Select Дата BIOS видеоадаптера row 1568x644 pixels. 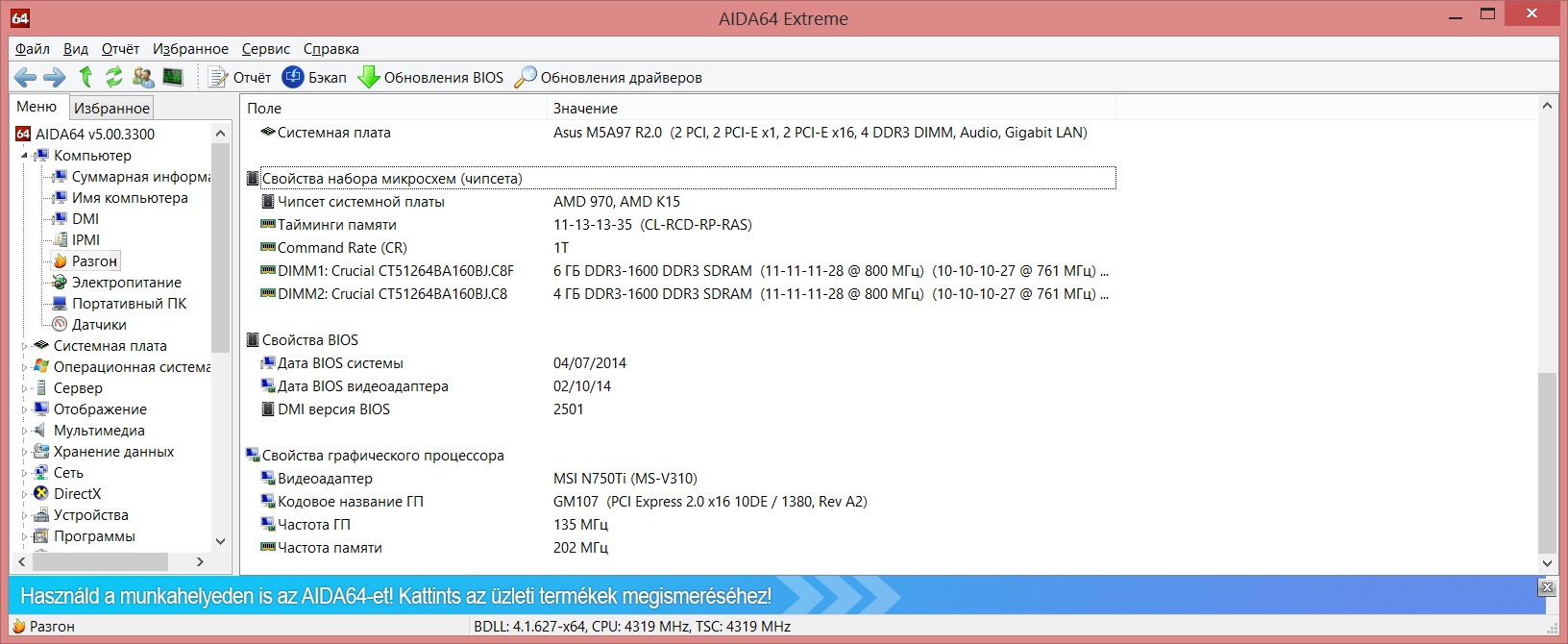click(x=680, y=386)
